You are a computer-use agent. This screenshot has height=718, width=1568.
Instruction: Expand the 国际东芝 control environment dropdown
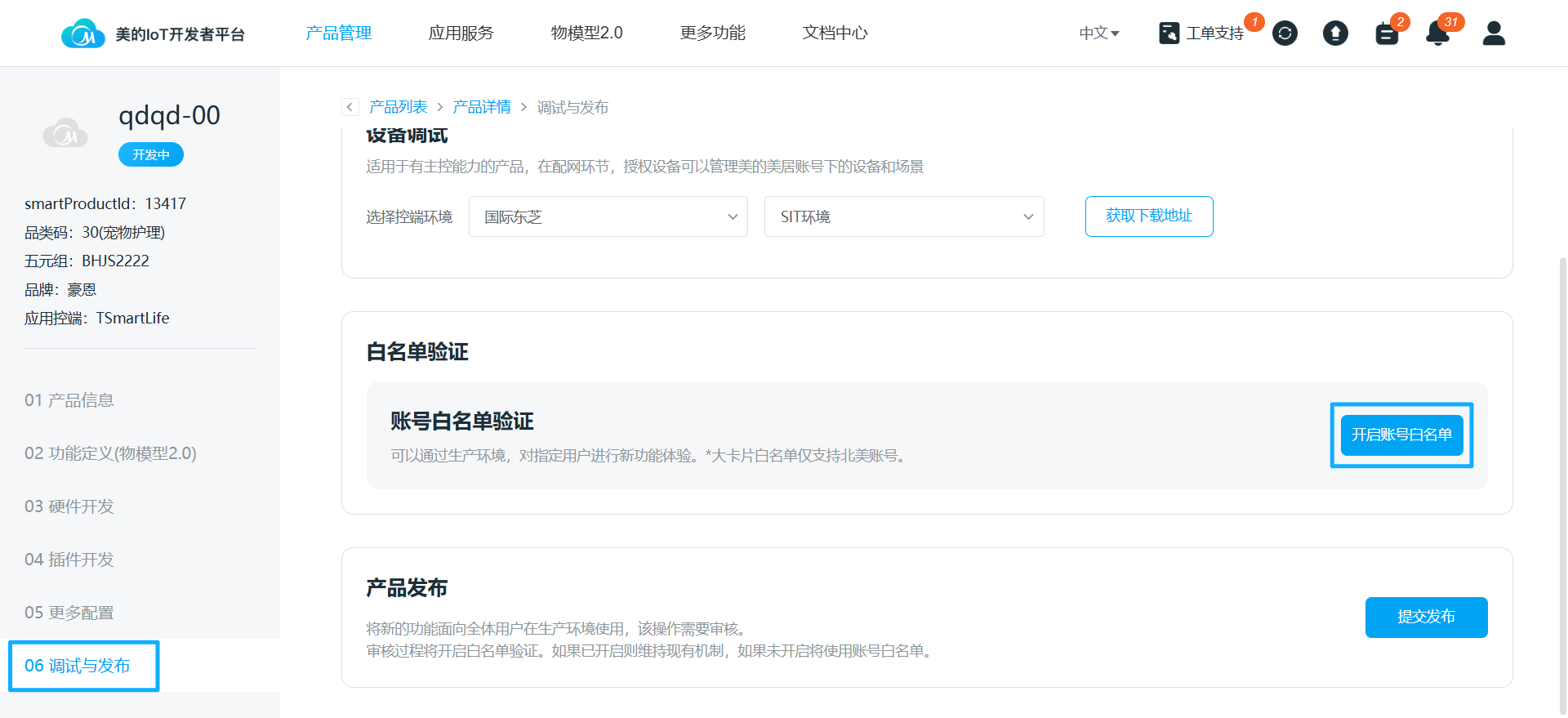[x=608, y=216]
